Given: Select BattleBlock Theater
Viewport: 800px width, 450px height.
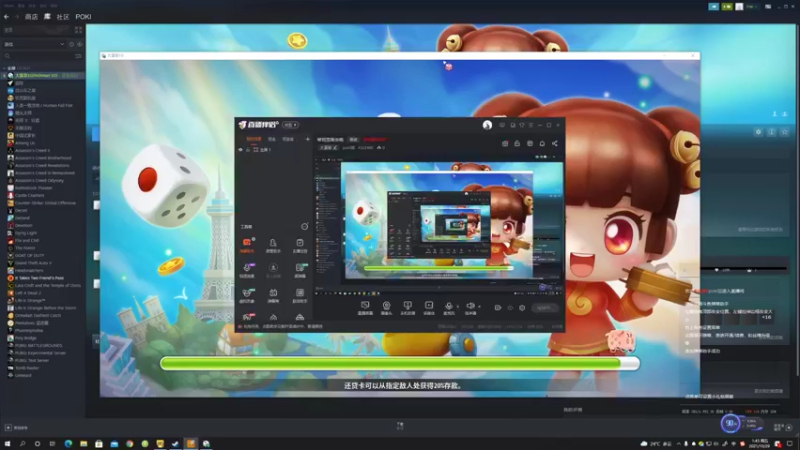Looking at the screenshot, I should [x=34, y=188].
